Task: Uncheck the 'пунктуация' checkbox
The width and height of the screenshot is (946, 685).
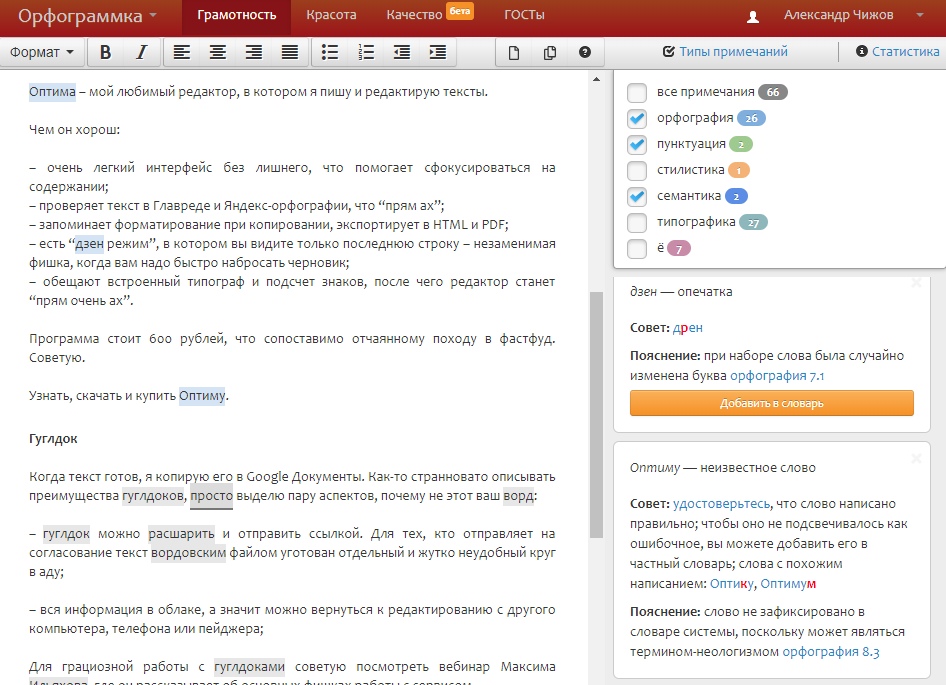Action: [637, 144]
